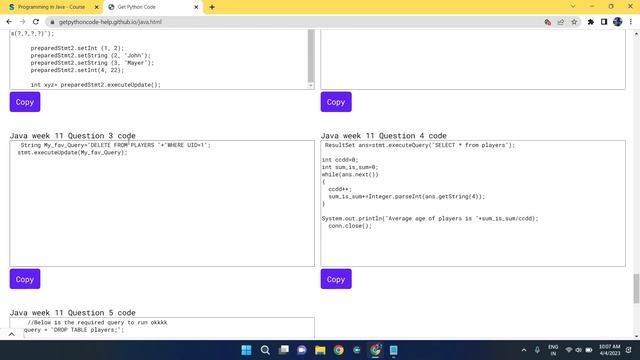Click inside Question 4 code textarea
Image resolution: width=640 pixels, height=360 pixels.
coord(473,204)
